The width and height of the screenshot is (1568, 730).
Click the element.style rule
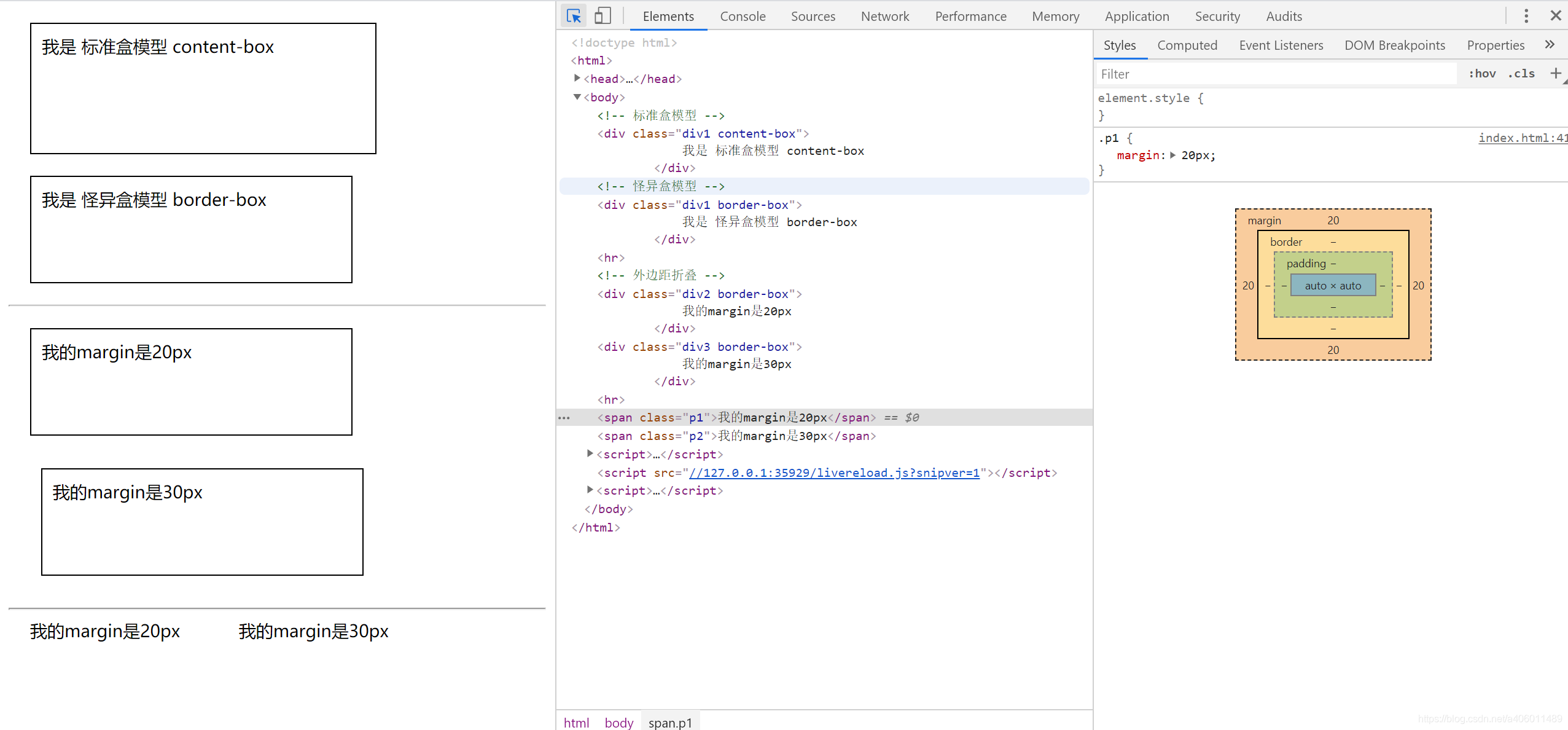(x=1144, y=98)
